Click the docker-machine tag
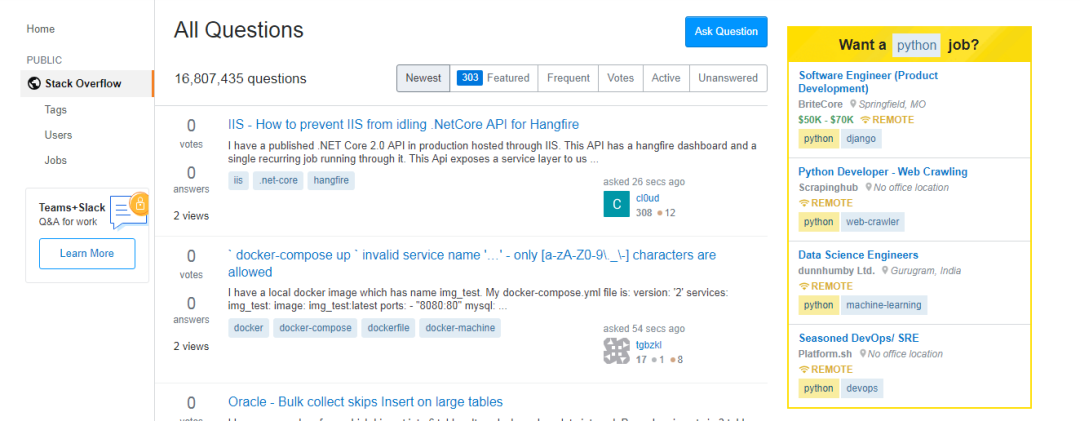Viewport: 1080px width, 421px height. (x=460, y=328)
